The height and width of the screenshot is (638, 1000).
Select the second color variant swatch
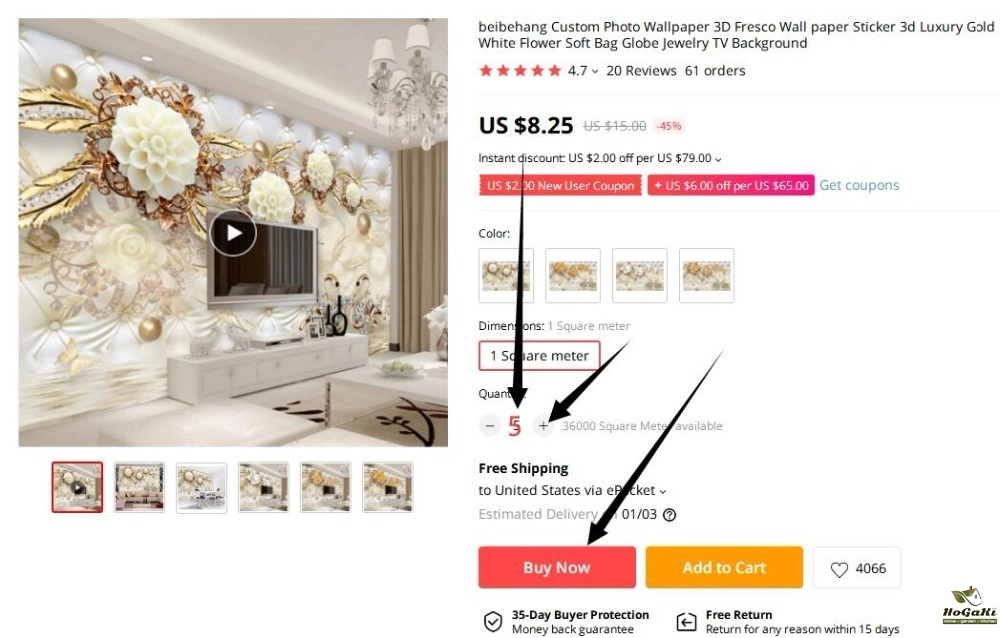[573, 276]
